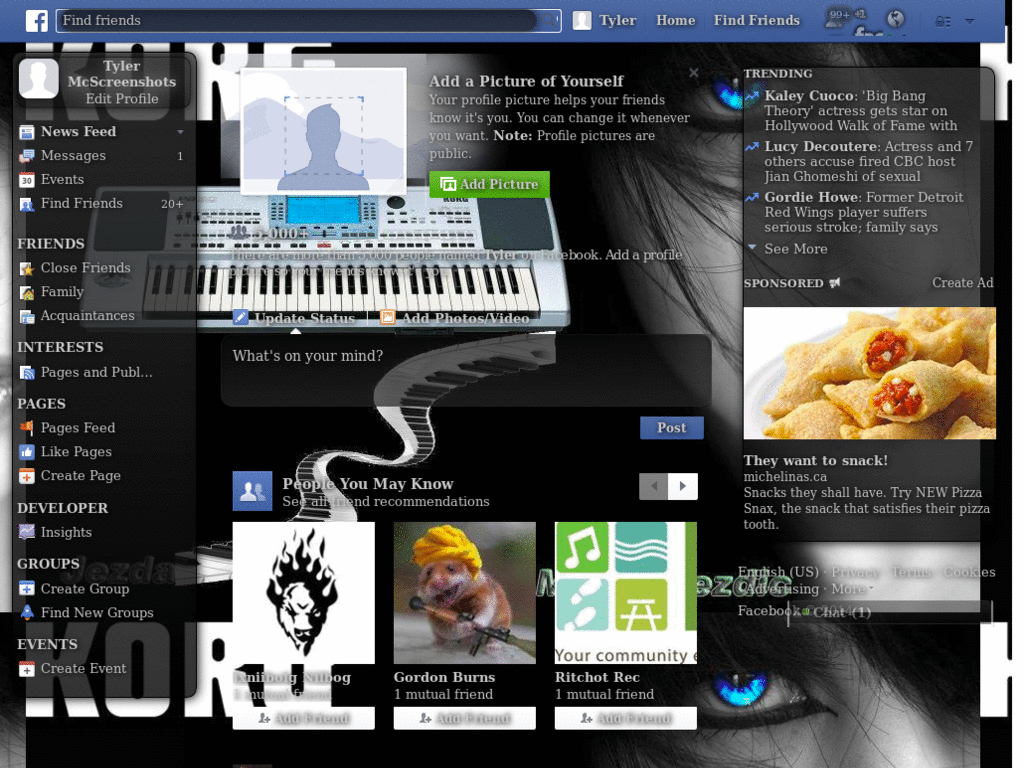The height and width of the screenshot is (768, 1024).
Task: Add Ritchot Rec as a friend
Action: coord(625,718)
